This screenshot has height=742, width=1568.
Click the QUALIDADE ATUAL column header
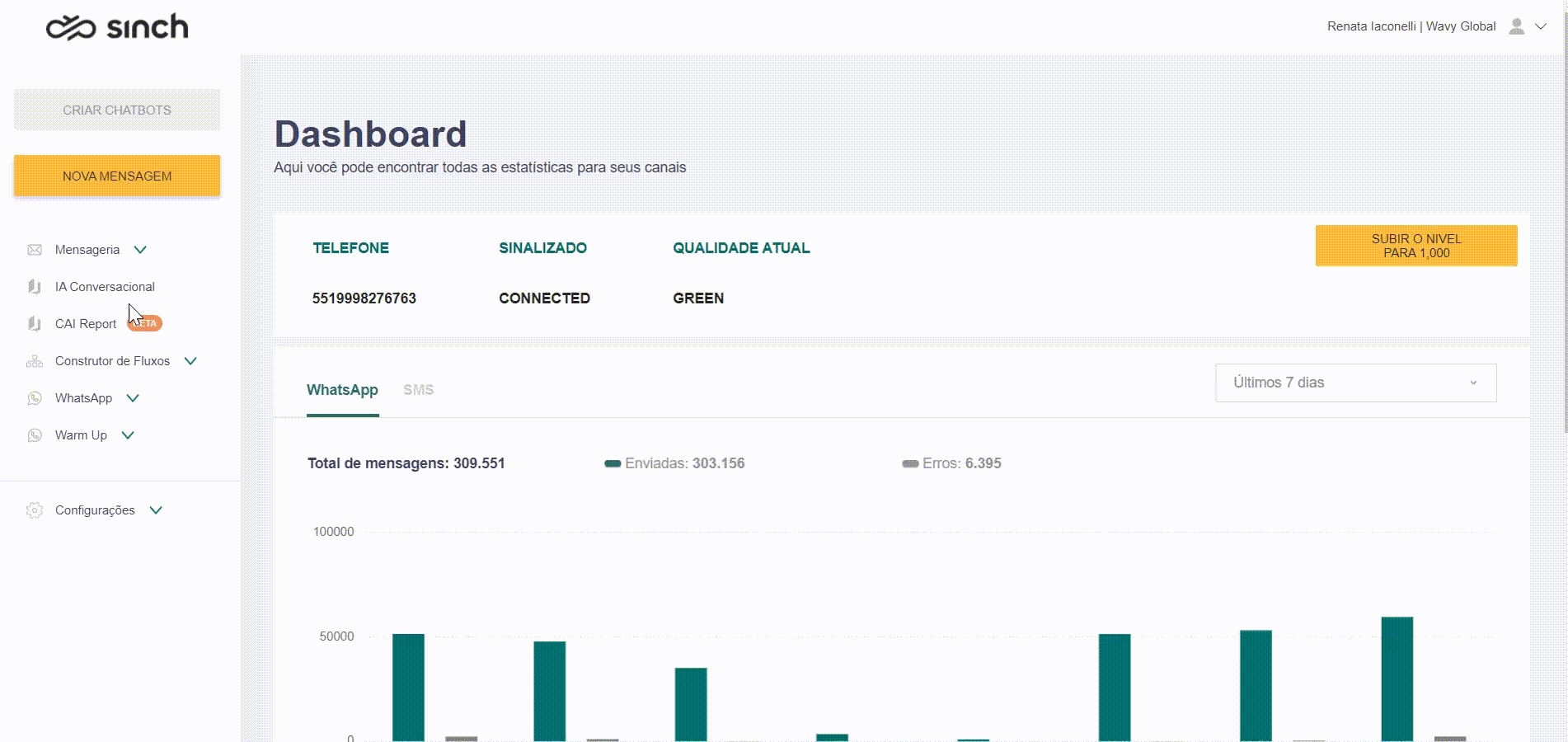point(741,248)
